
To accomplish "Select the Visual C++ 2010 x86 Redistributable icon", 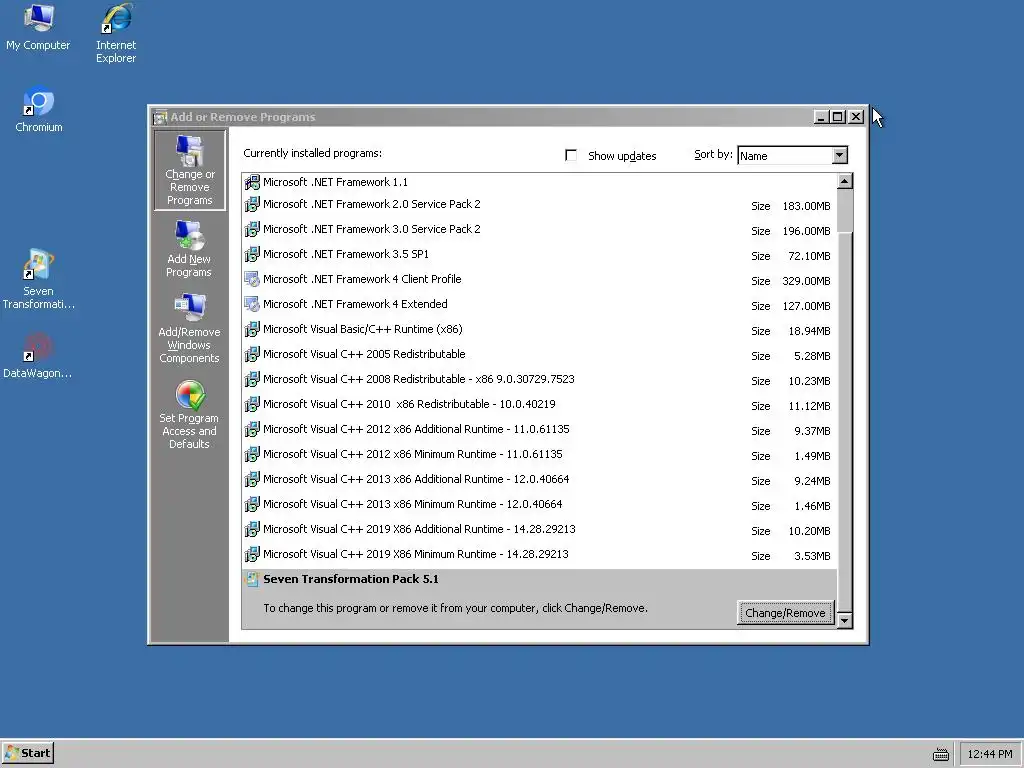I will click(252, 404).
